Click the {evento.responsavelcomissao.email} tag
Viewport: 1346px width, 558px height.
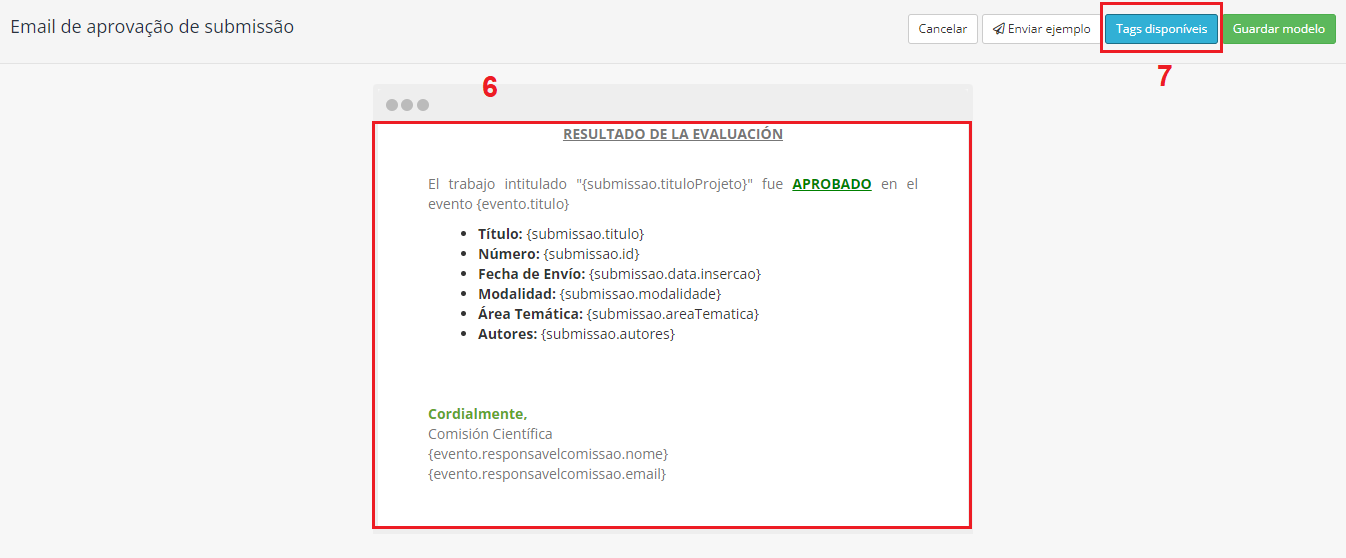[547, 474]
